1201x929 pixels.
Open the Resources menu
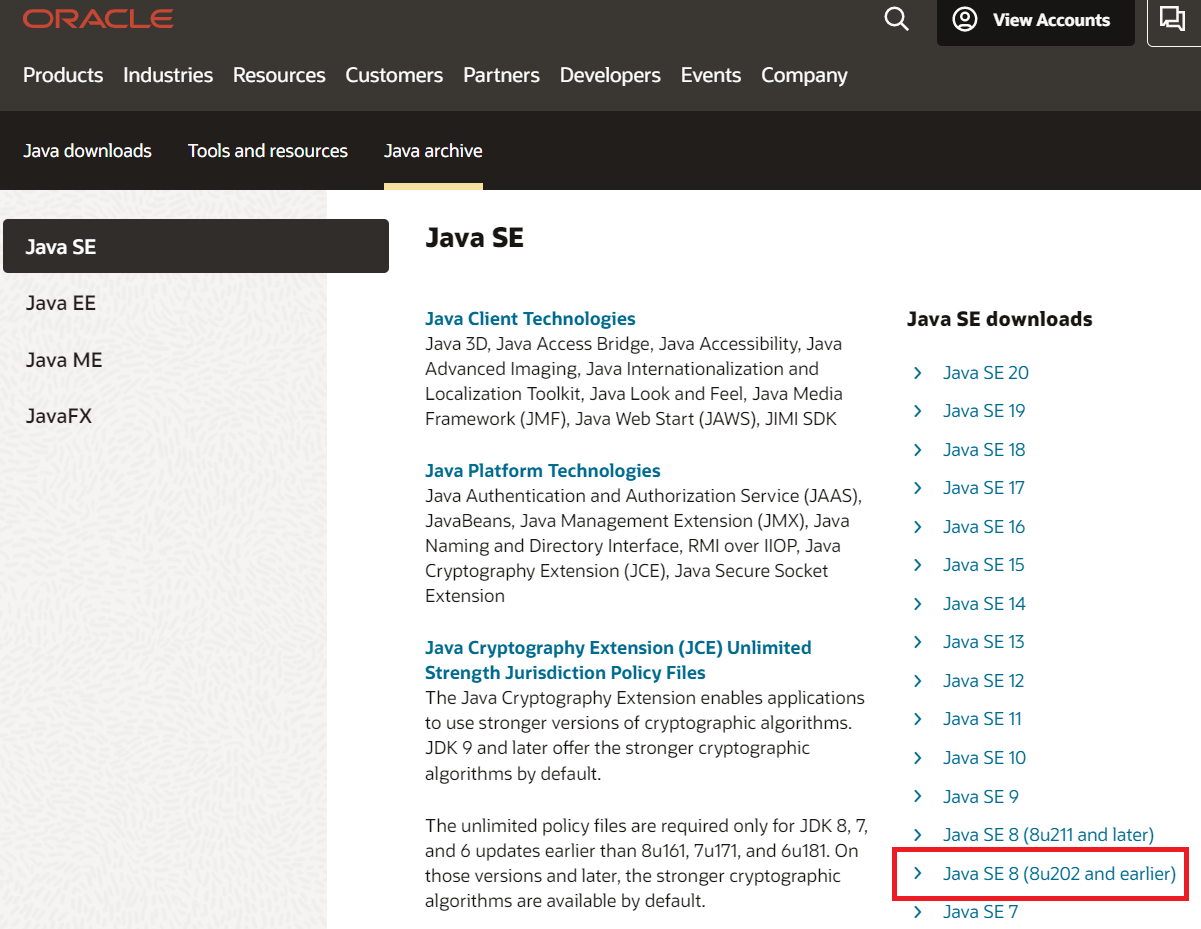(279, 75)
